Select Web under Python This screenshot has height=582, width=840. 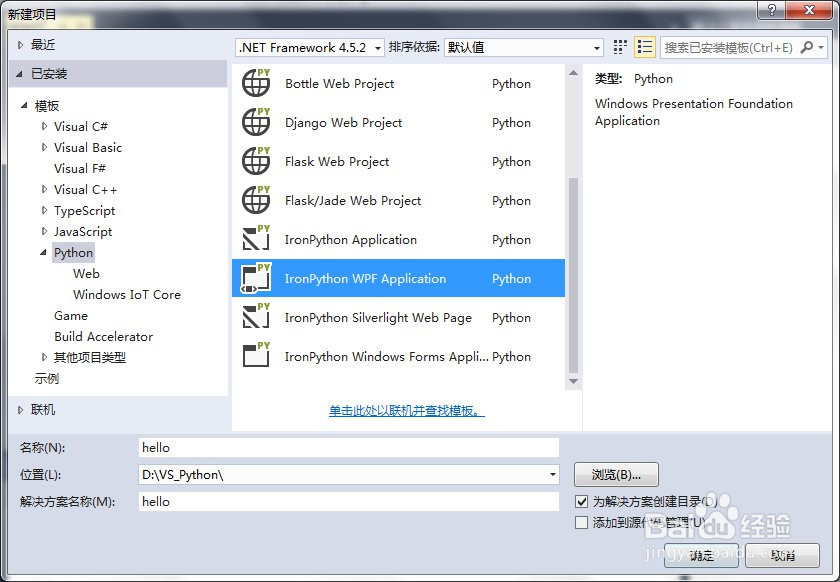(x=86, y=273)
